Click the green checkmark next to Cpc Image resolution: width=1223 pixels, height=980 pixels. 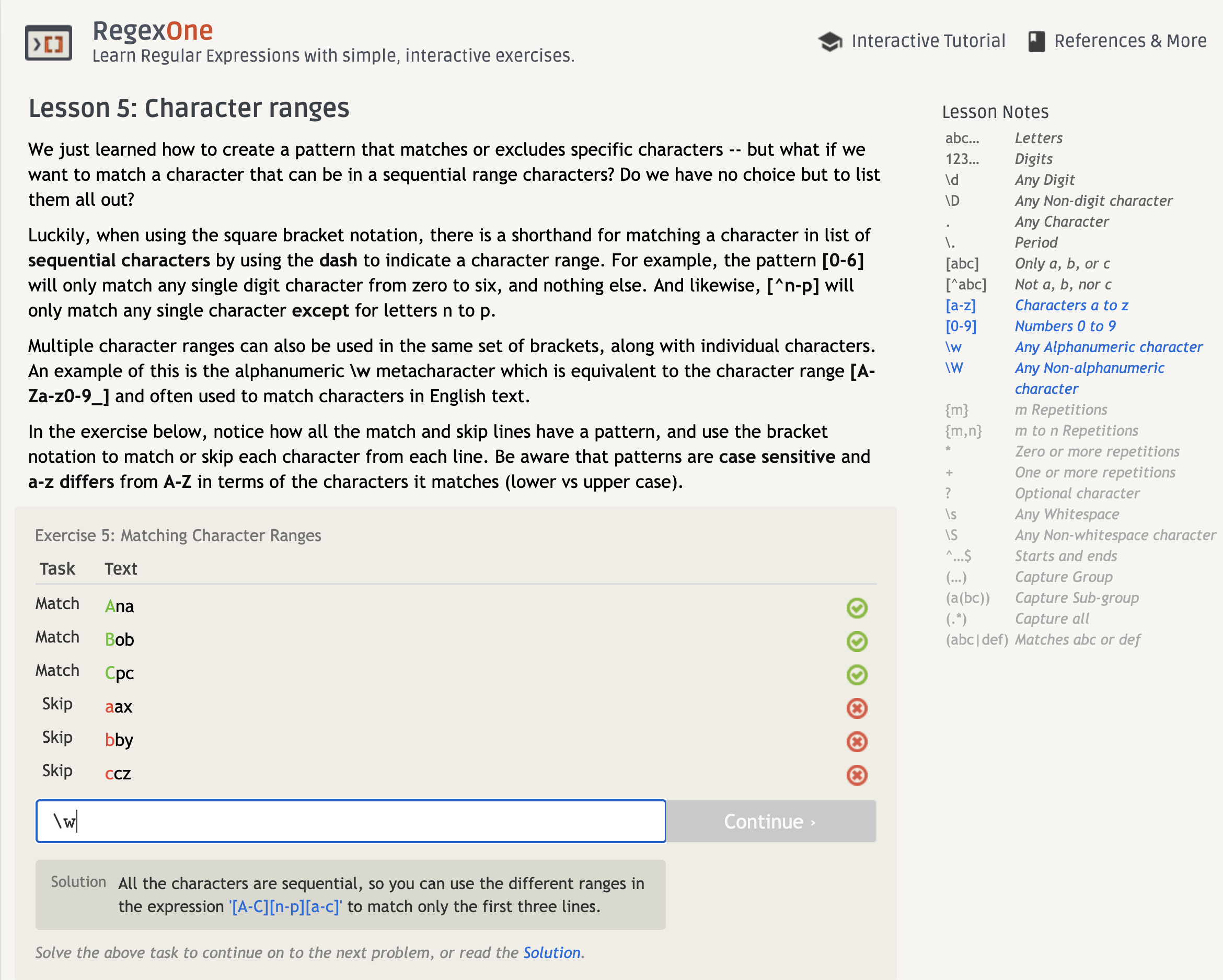click(x=857, y=675)
